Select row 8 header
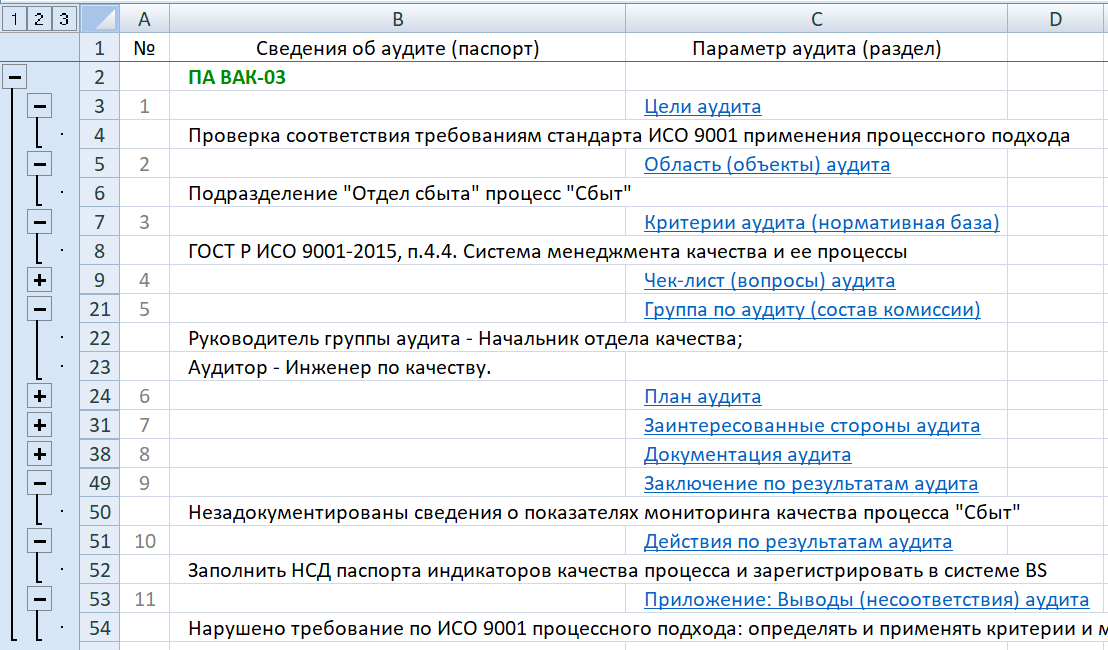 coord(98,252)
